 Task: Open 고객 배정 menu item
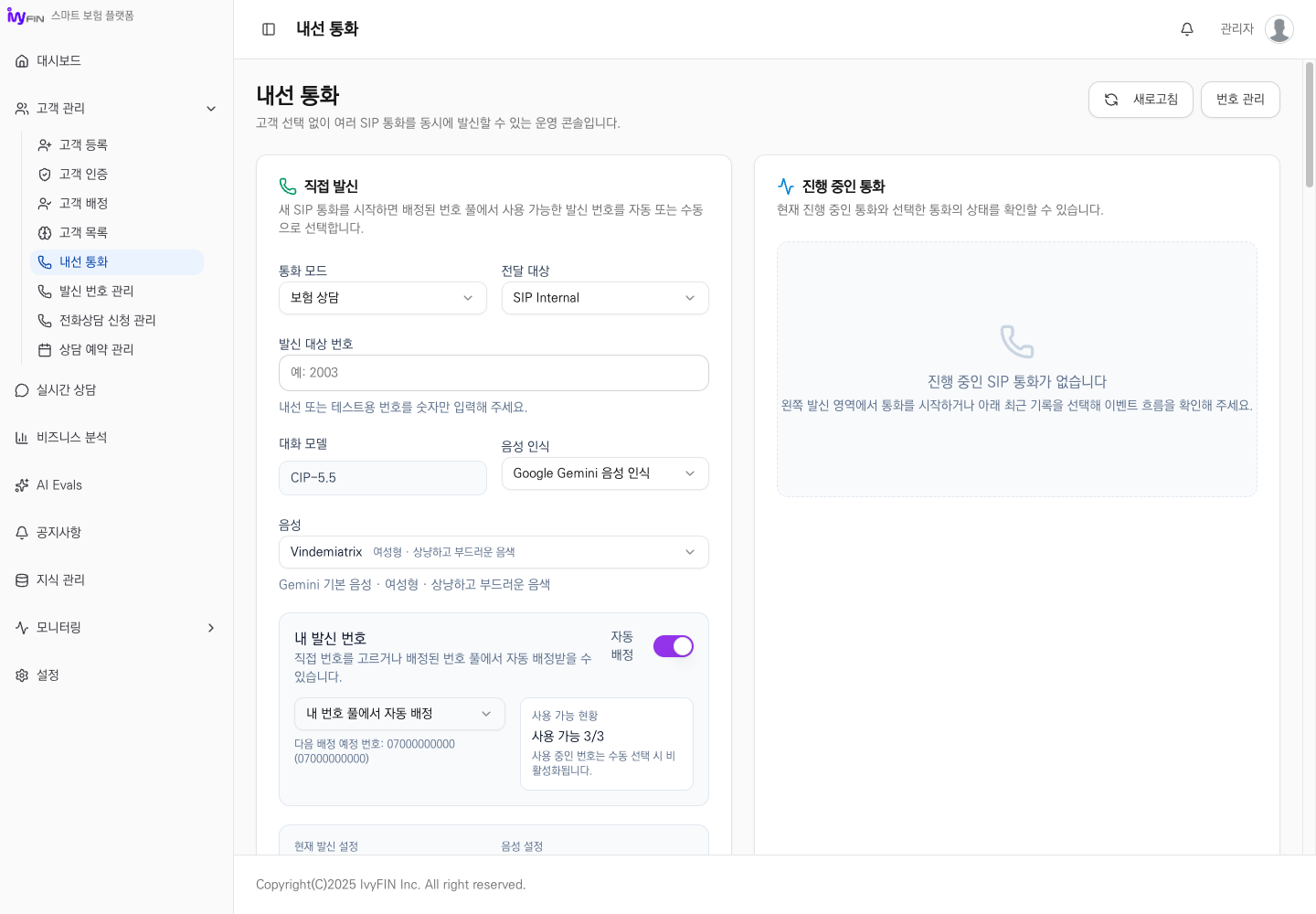click(117, 204)
